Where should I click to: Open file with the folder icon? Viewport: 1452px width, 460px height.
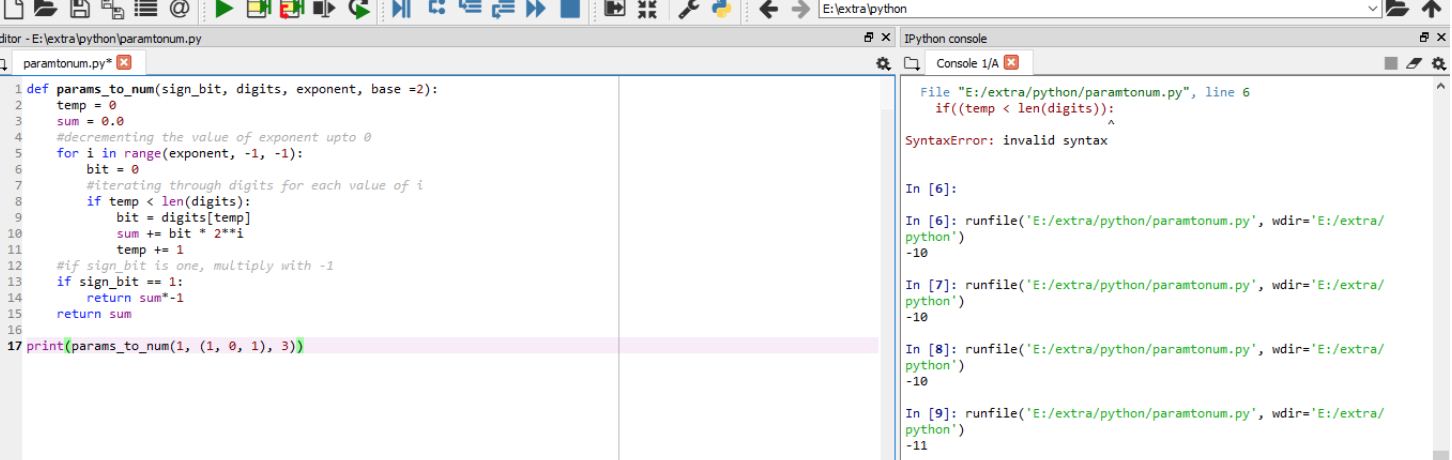pos(45,9)
